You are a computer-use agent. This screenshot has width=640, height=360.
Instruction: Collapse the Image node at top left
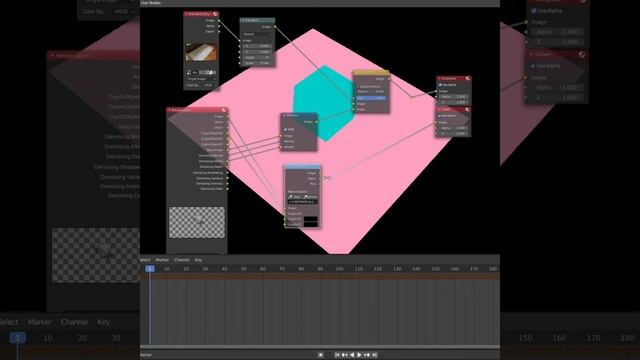point(186,14)
